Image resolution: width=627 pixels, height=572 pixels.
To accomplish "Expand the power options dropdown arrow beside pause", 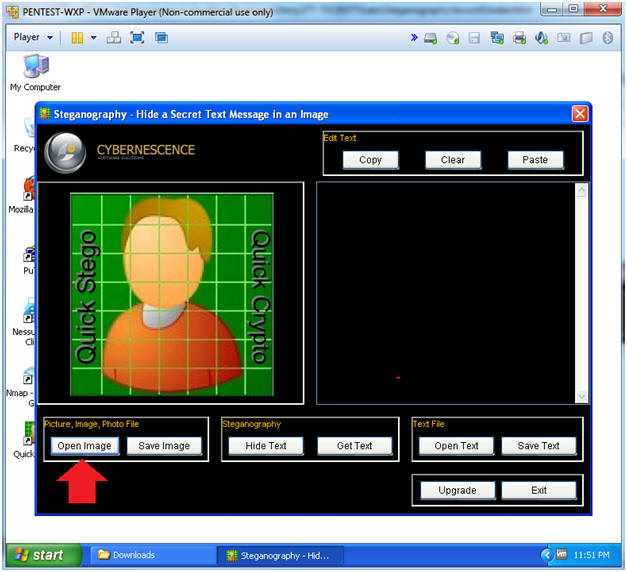I will coord(94,38).
